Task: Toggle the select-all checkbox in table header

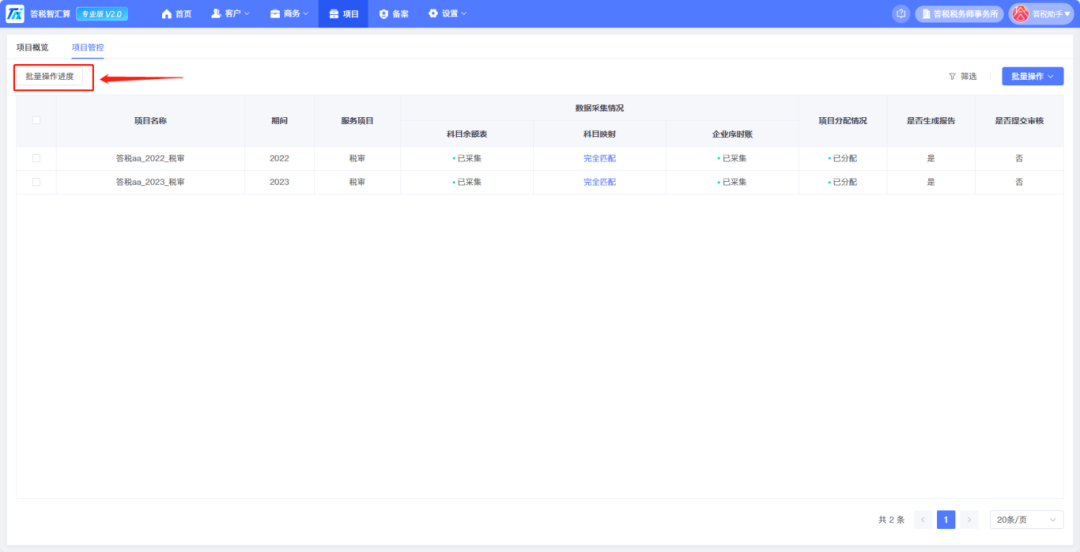Action: point(37,120)
